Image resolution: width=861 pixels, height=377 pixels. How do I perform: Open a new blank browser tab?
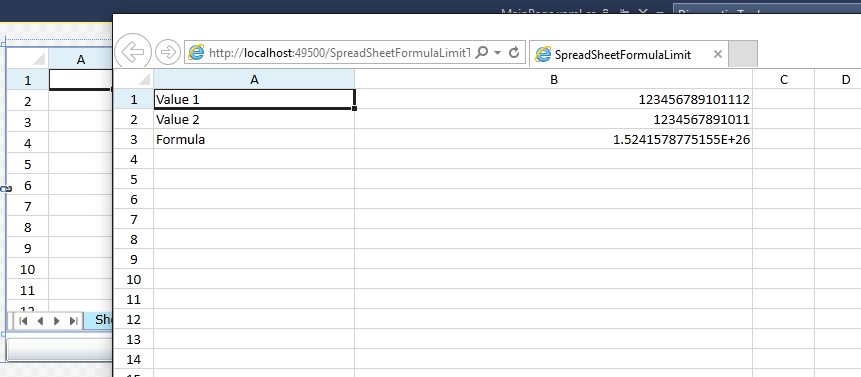743,54
